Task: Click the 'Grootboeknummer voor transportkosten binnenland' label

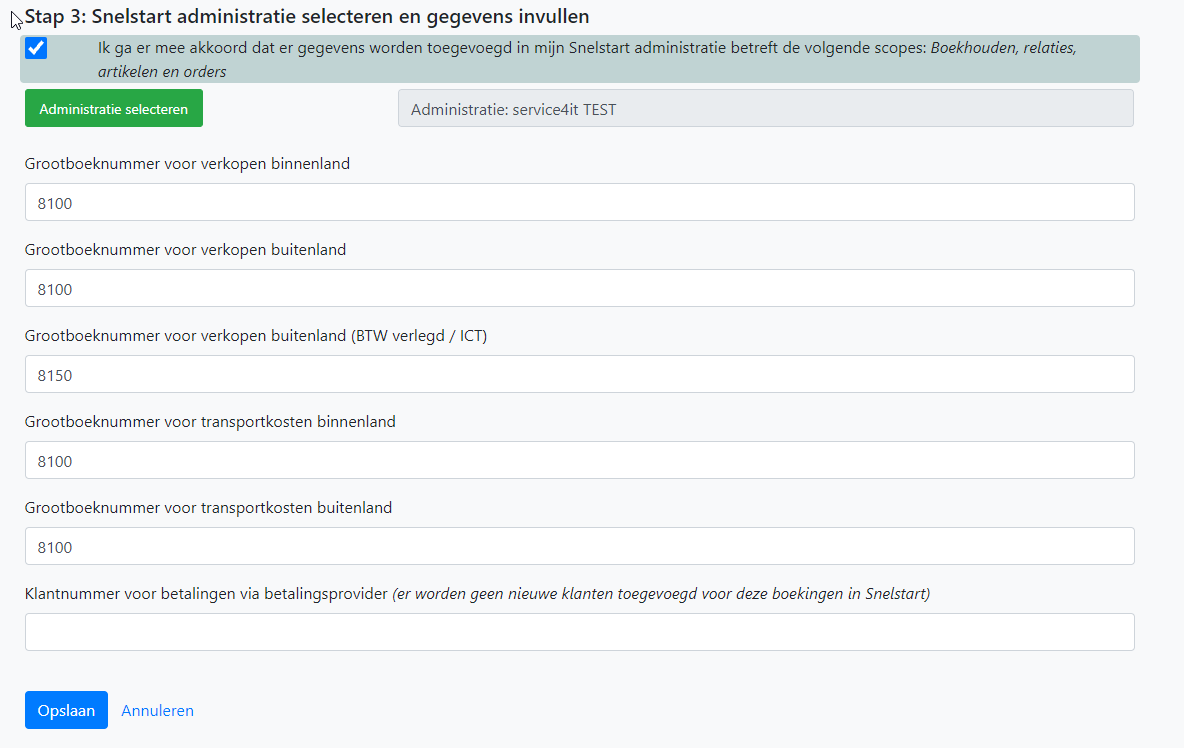Action: pyautogui.click(x=210, y=421)
